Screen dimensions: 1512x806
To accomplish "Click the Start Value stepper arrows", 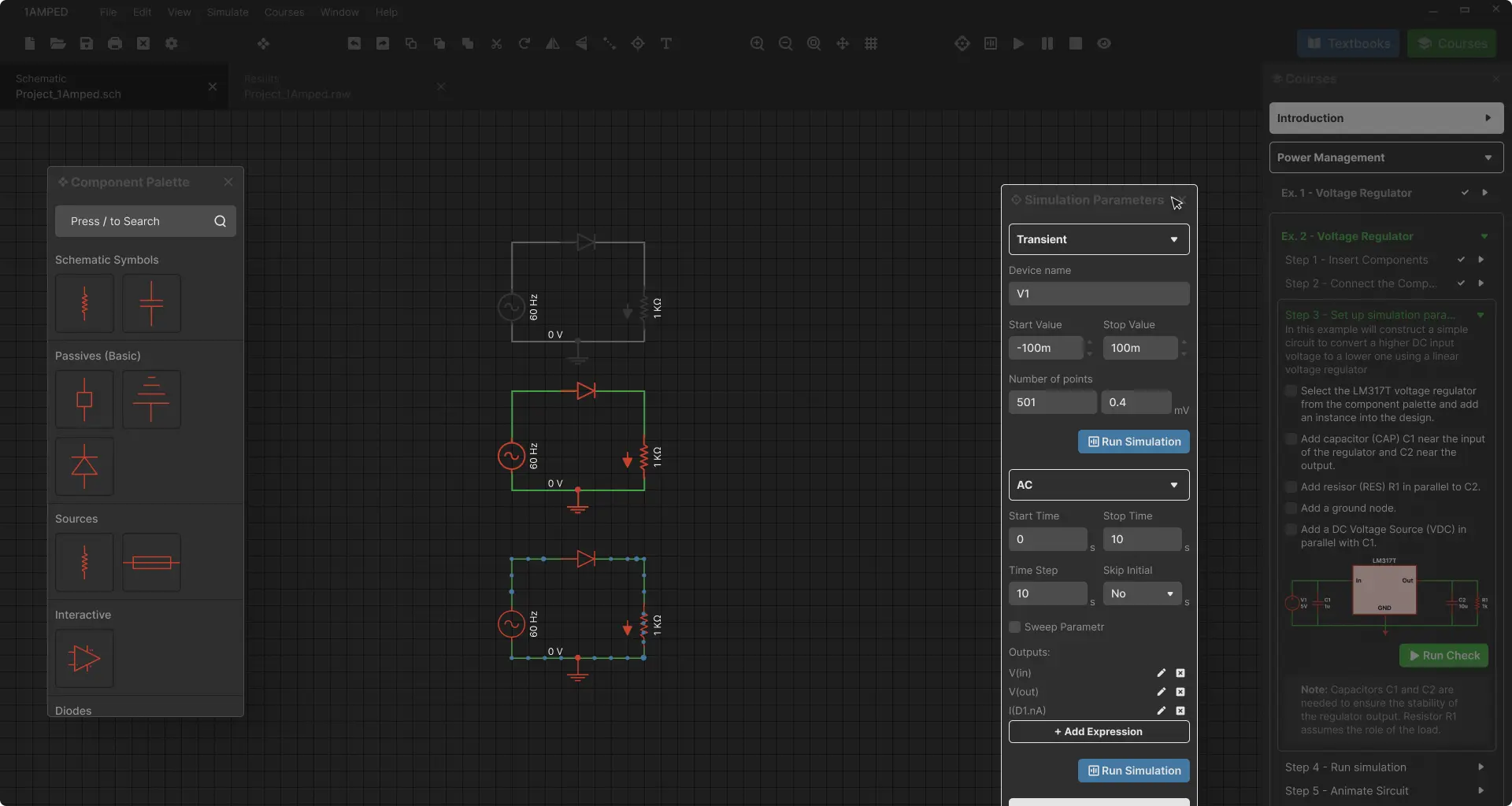I will (1090, 348).
